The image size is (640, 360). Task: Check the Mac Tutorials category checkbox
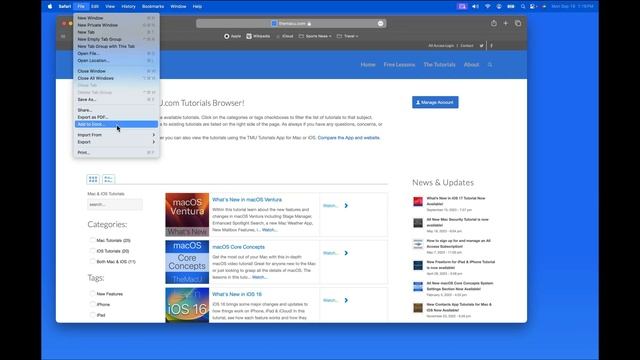tap(92, 240)
